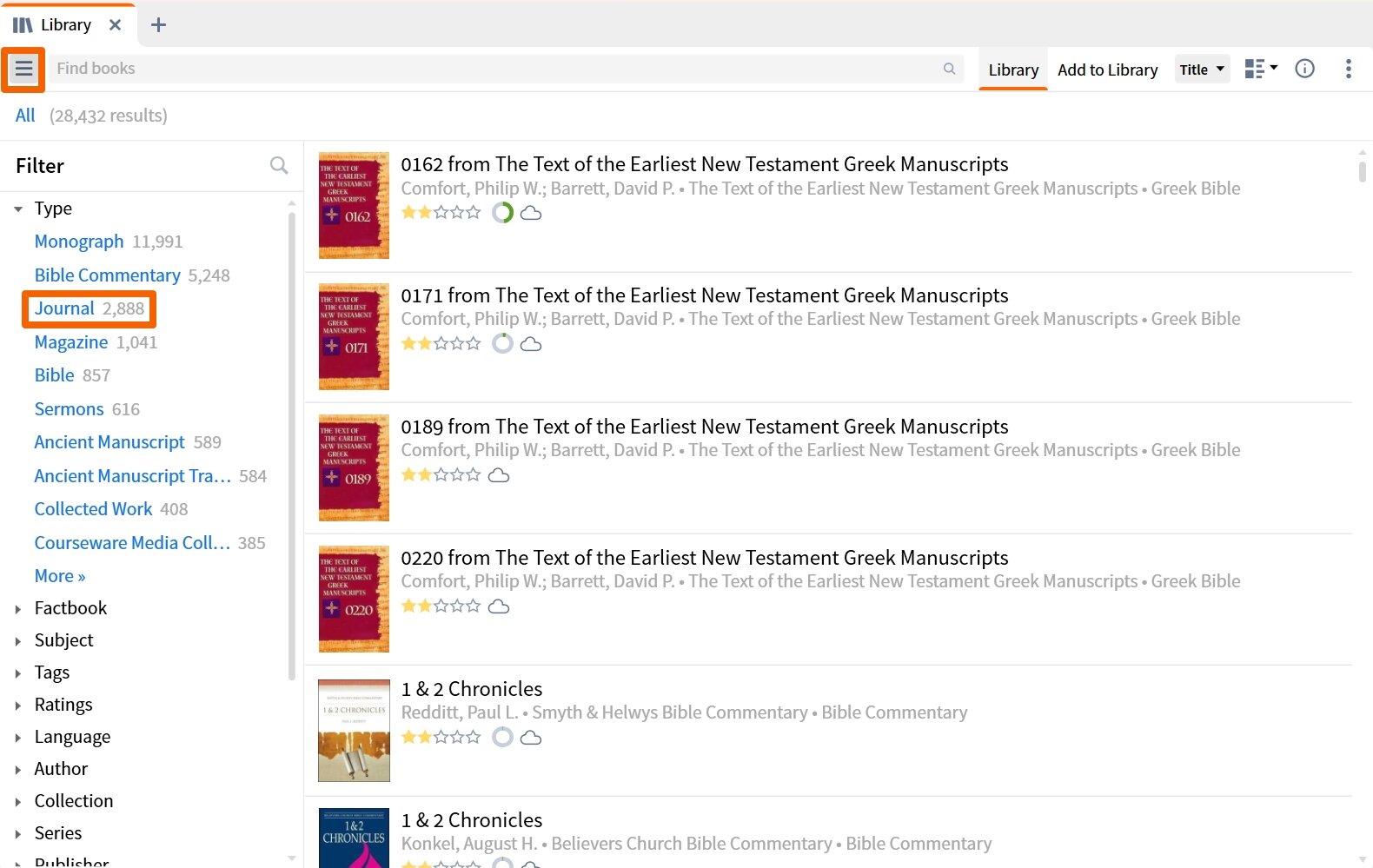
Task: Click the More » types link
Action: click(60, 576)
